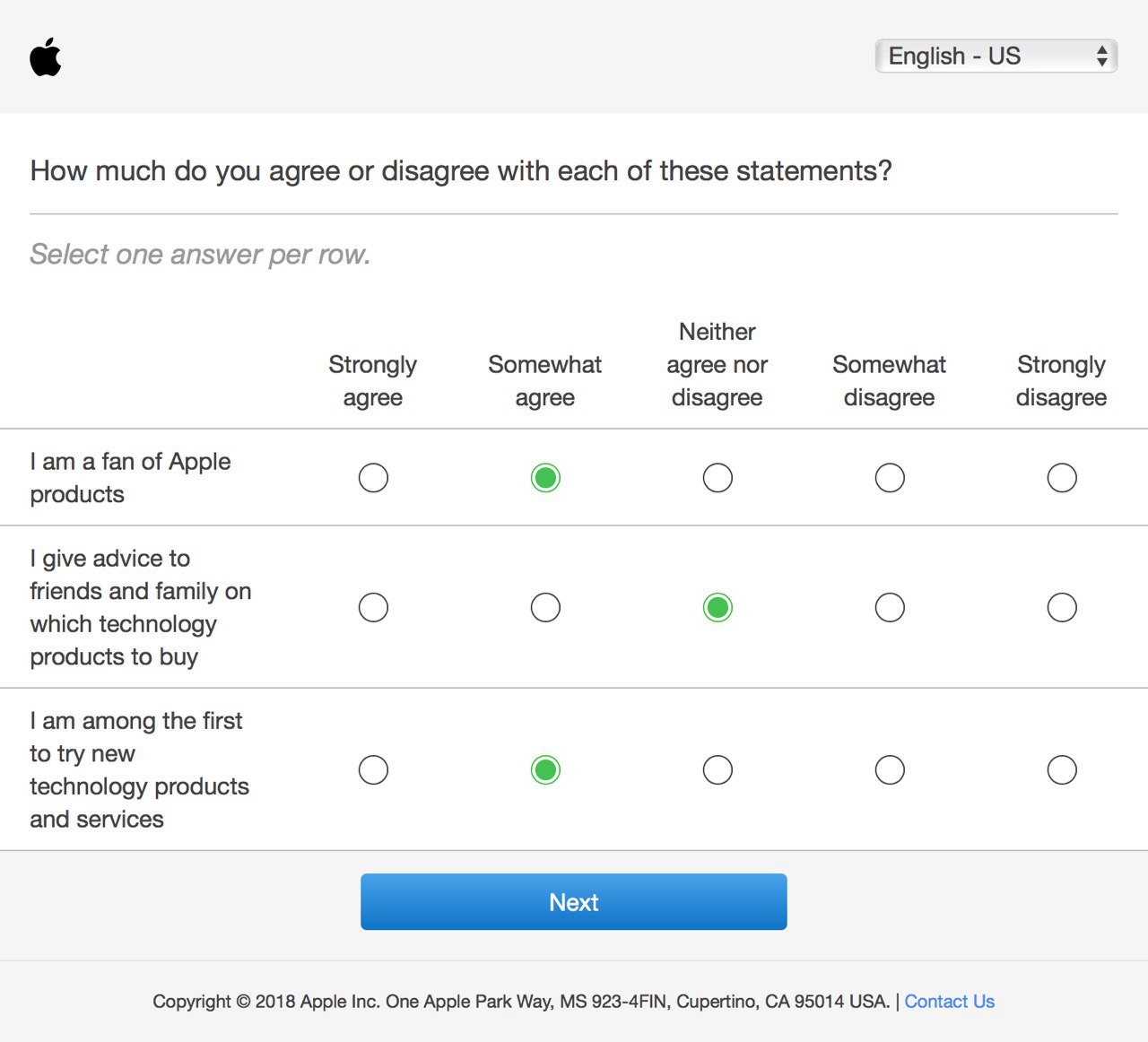Click the Apple logo icon
The height and width of the screenshot is (1042, 1148).
pos(46,56)
